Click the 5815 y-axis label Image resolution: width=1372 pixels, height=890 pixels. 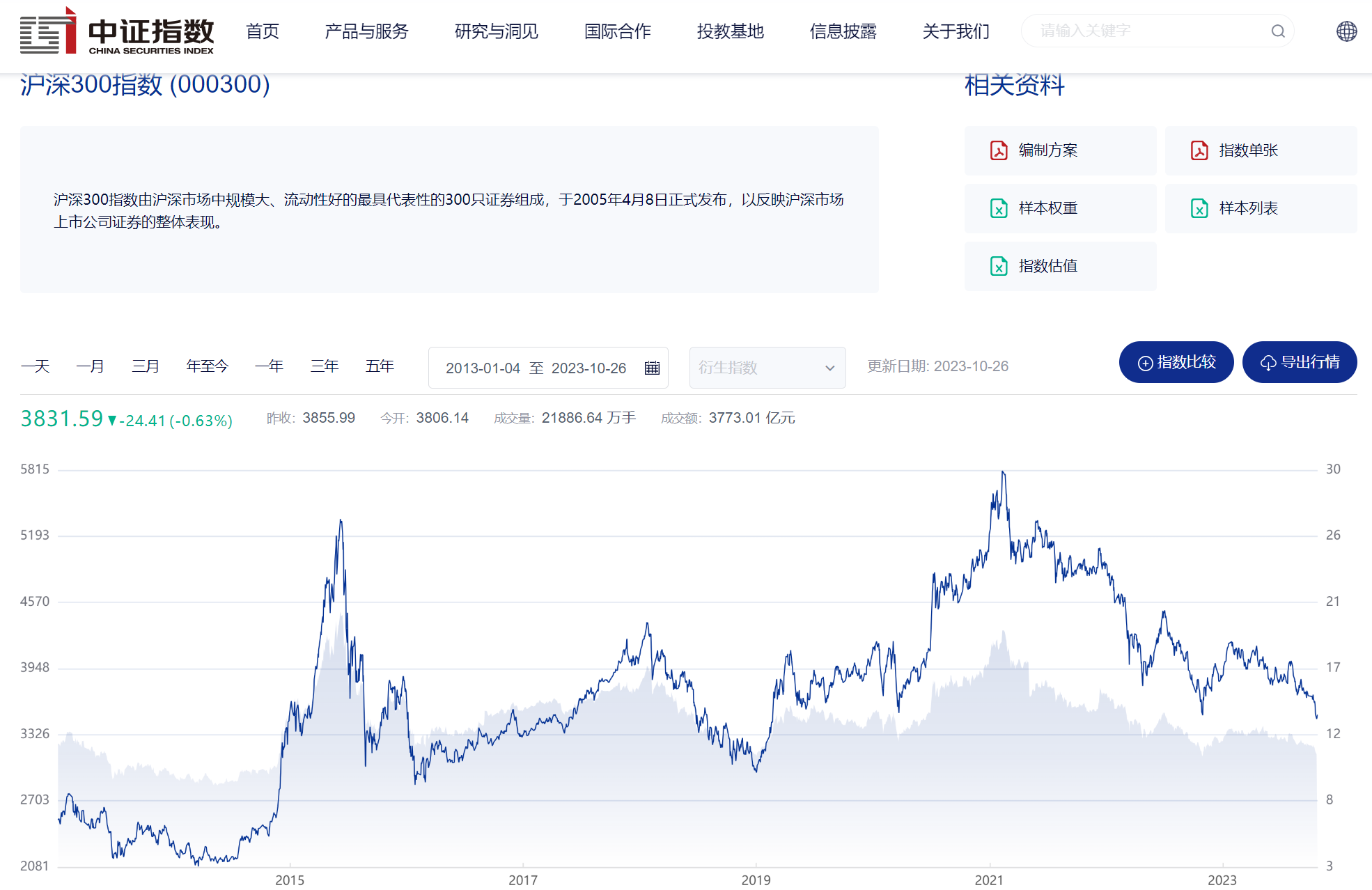click(x=35, y=469)
